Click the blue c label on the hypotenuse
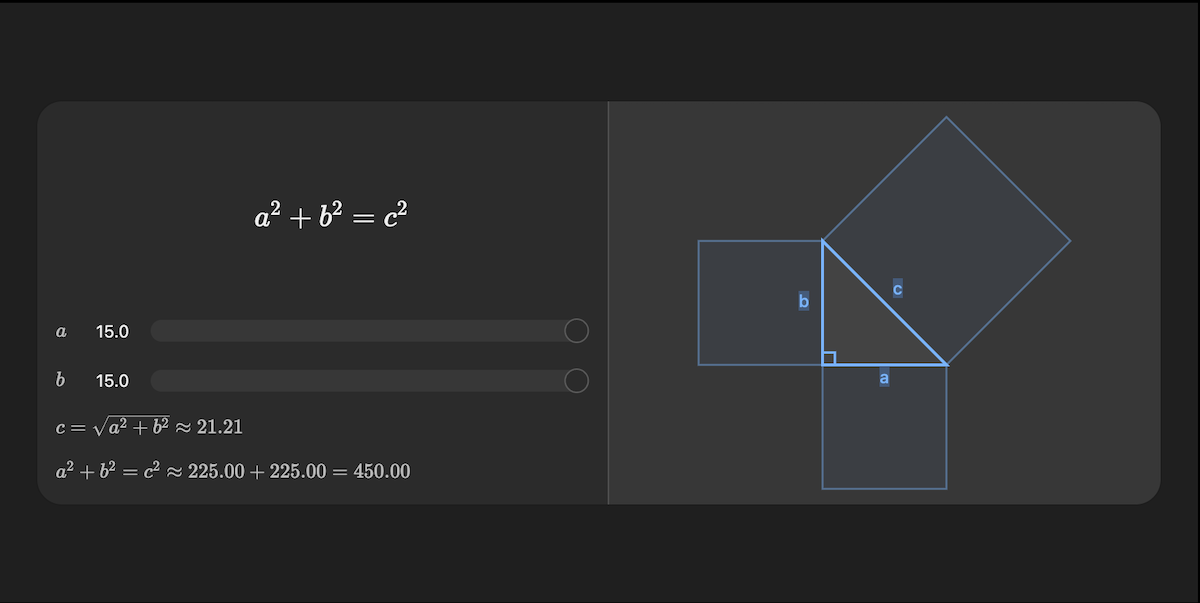 [x=897, y=288]
